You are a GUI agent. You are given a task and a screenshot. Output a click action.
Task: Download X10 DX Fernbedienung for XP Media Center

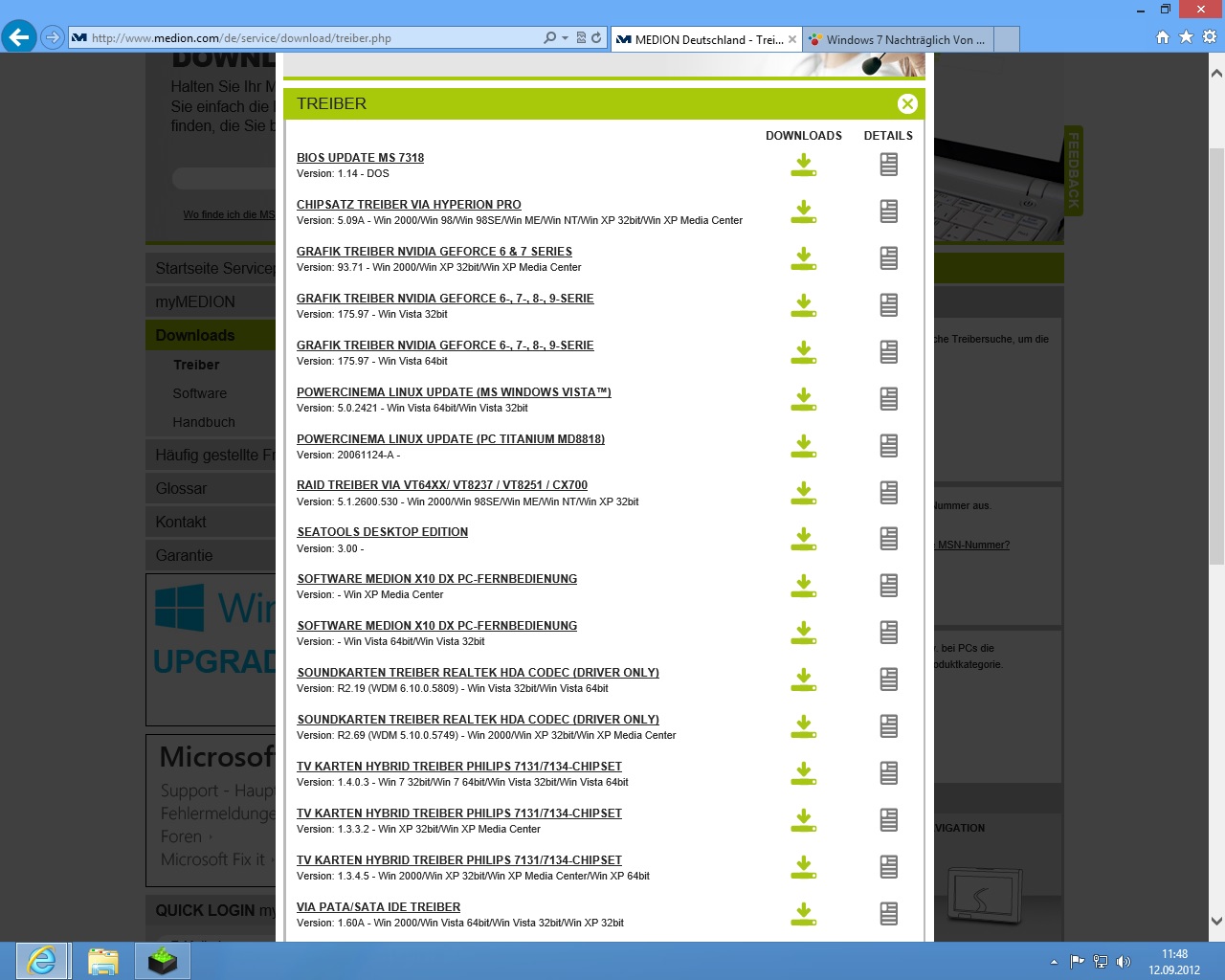pos(804,587)
